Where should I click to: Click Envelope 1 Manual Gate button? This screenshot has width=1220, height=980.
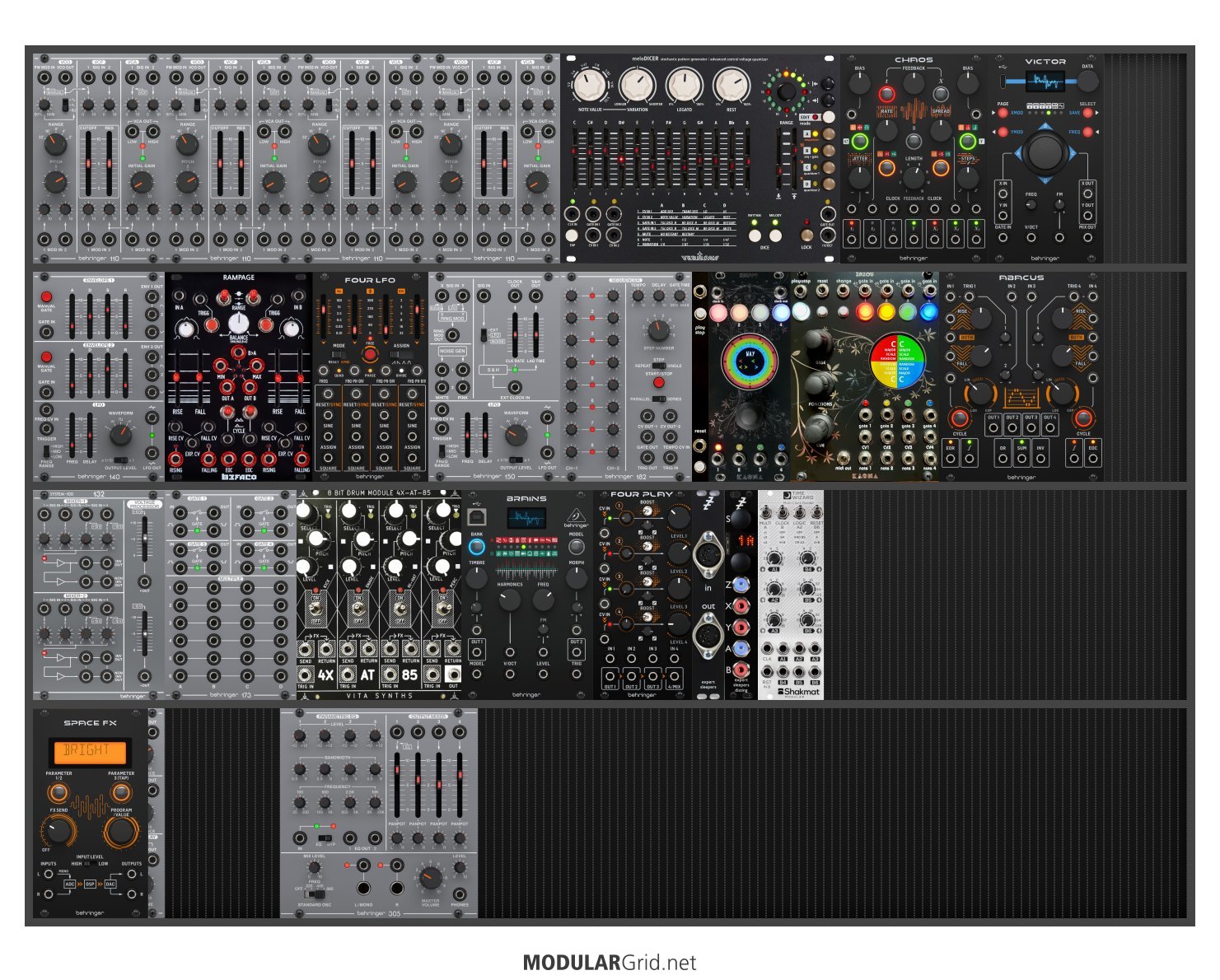(46, 296)
